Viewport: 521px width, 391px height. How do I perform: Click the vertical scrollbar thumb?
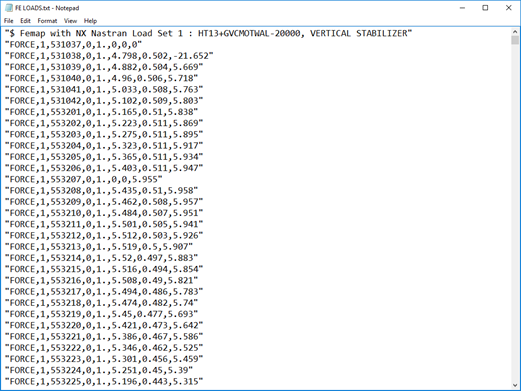[515, 40]
